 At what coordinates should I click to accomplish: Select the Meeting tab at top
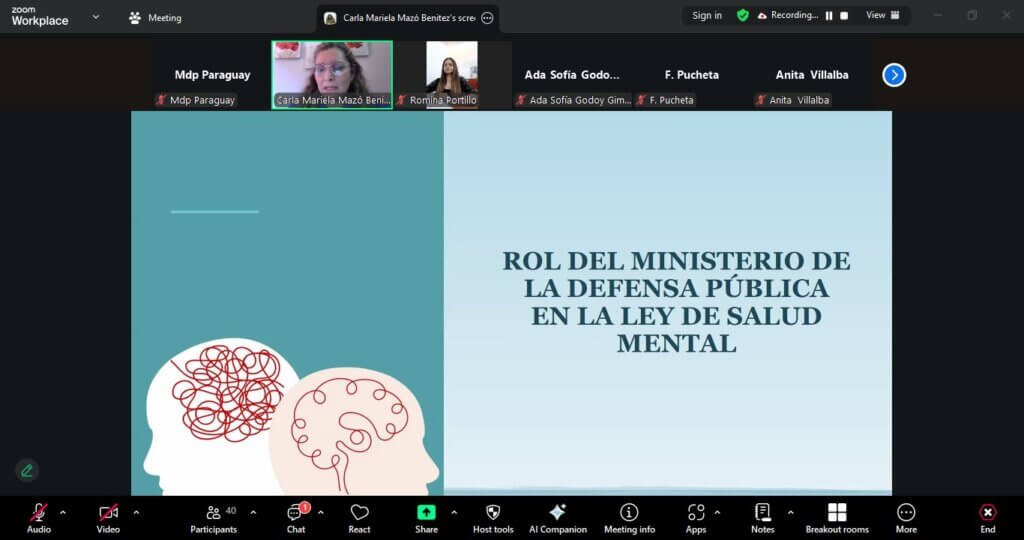pyautogui.click(x=155, y=18)
